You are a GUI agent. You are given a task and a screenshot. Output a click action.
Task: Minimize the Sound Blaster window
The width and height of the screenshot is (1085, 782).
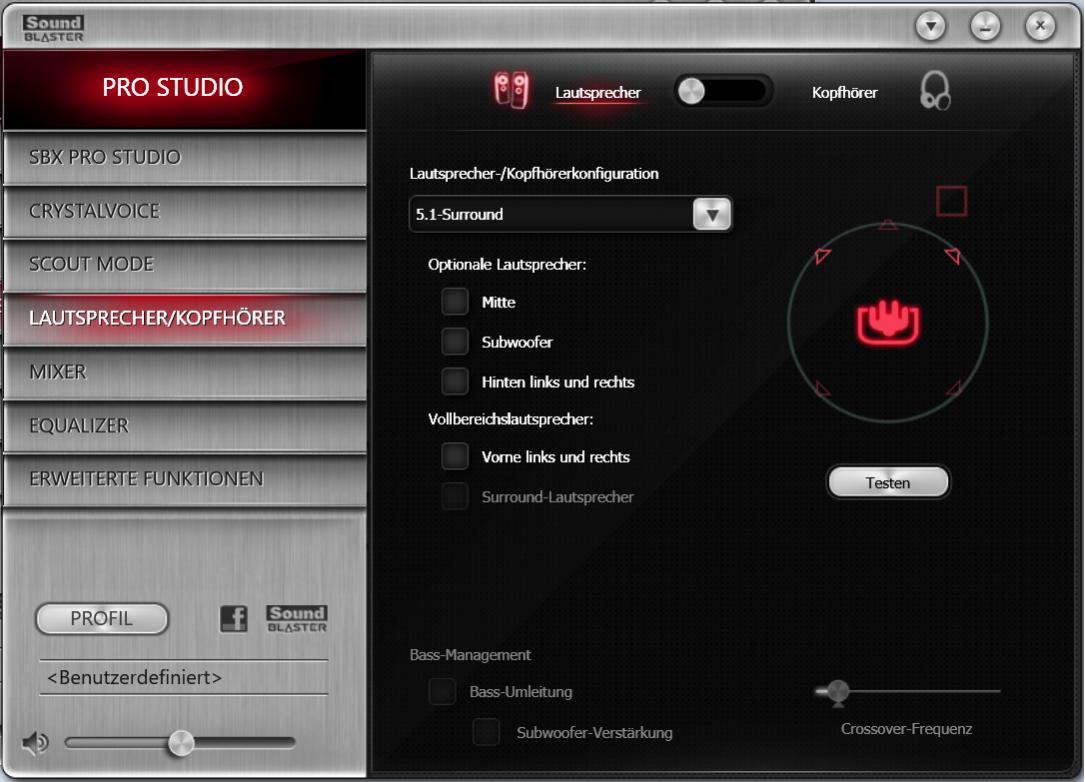tap(985, 26)
